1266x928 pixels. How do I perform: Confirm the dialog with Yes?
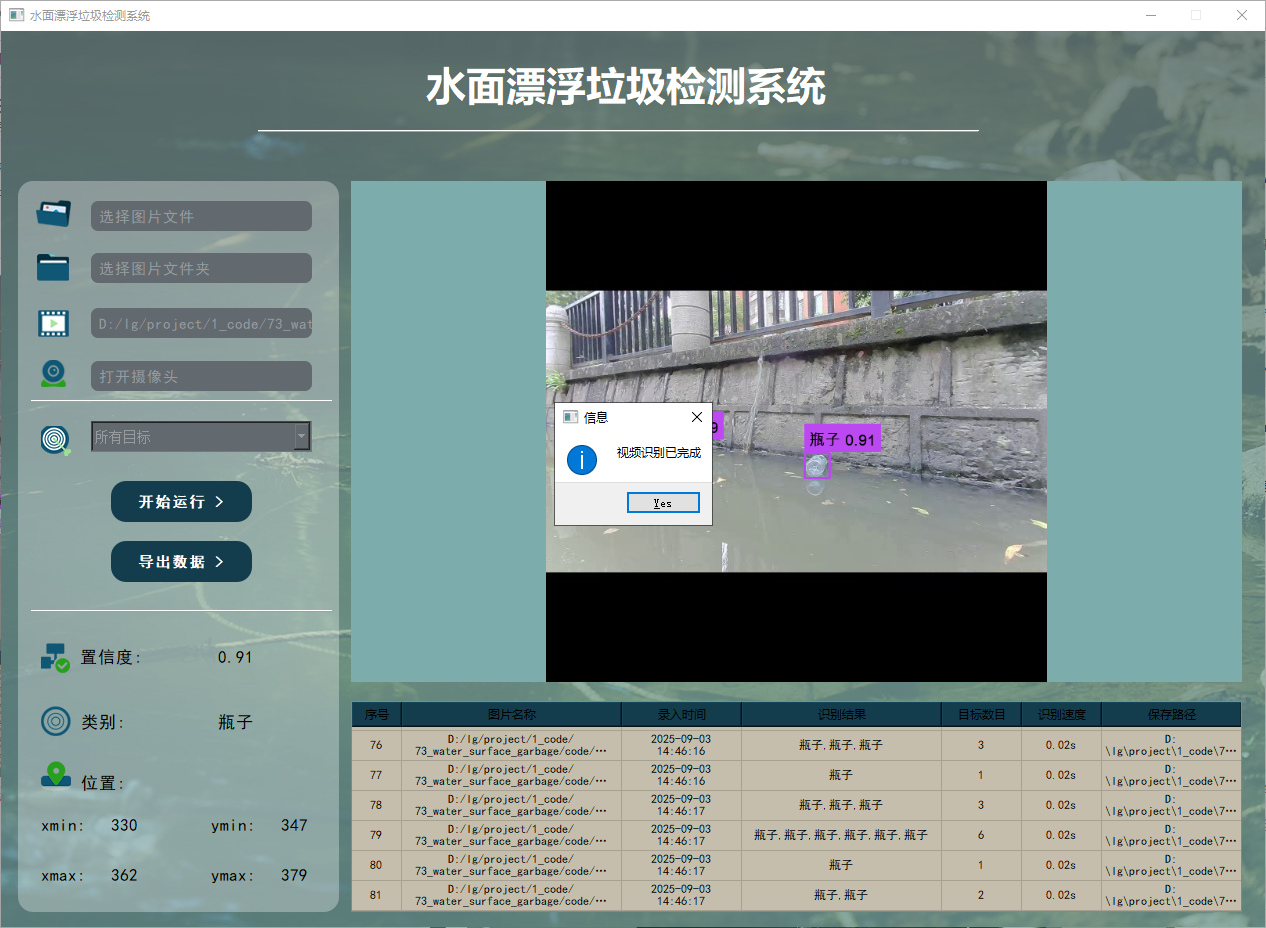tap(663, 503)
